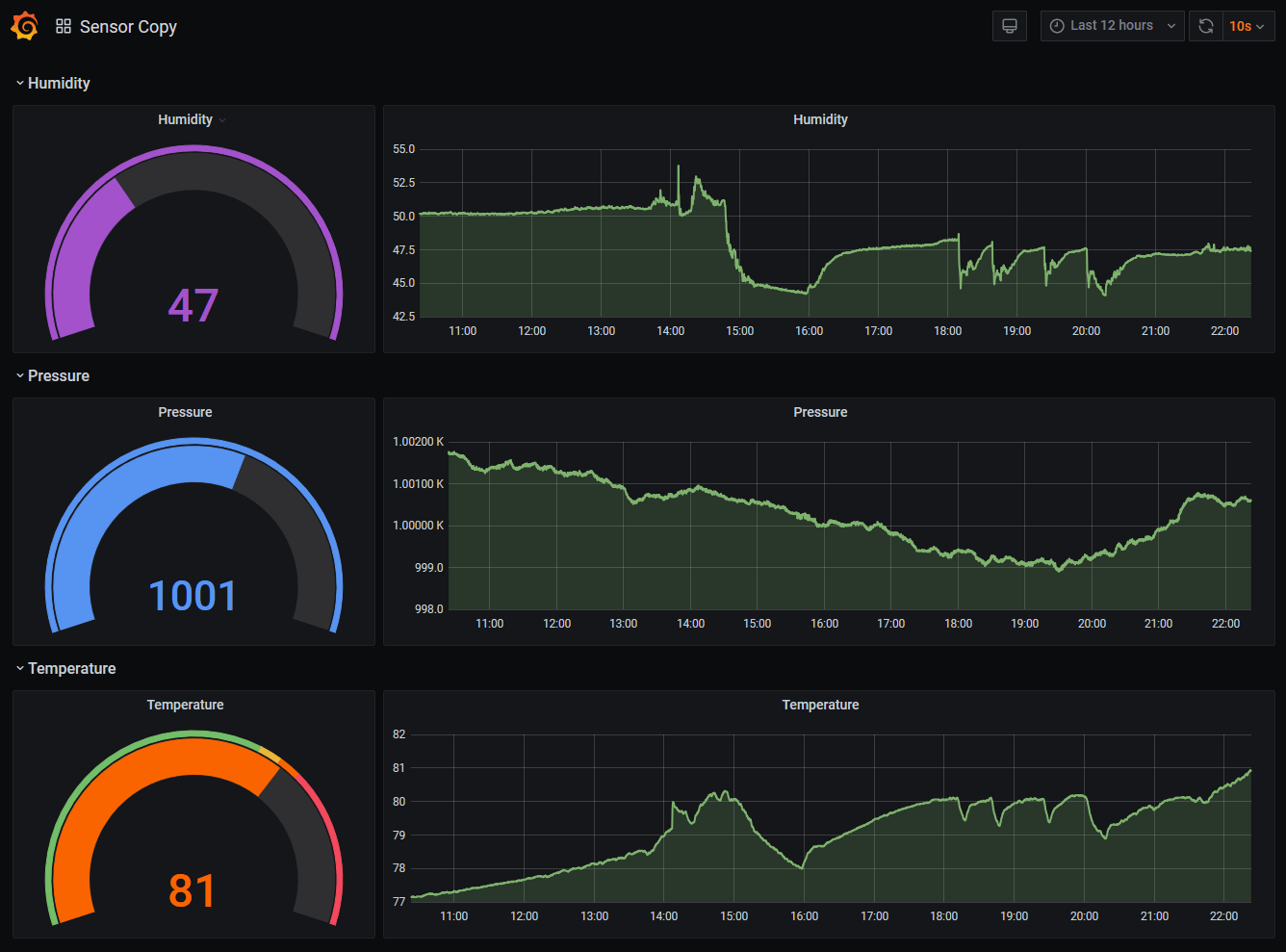1286x952 pixels.
Task: Open the Temperature graph panel title
Action: click(x=820, y=705)
